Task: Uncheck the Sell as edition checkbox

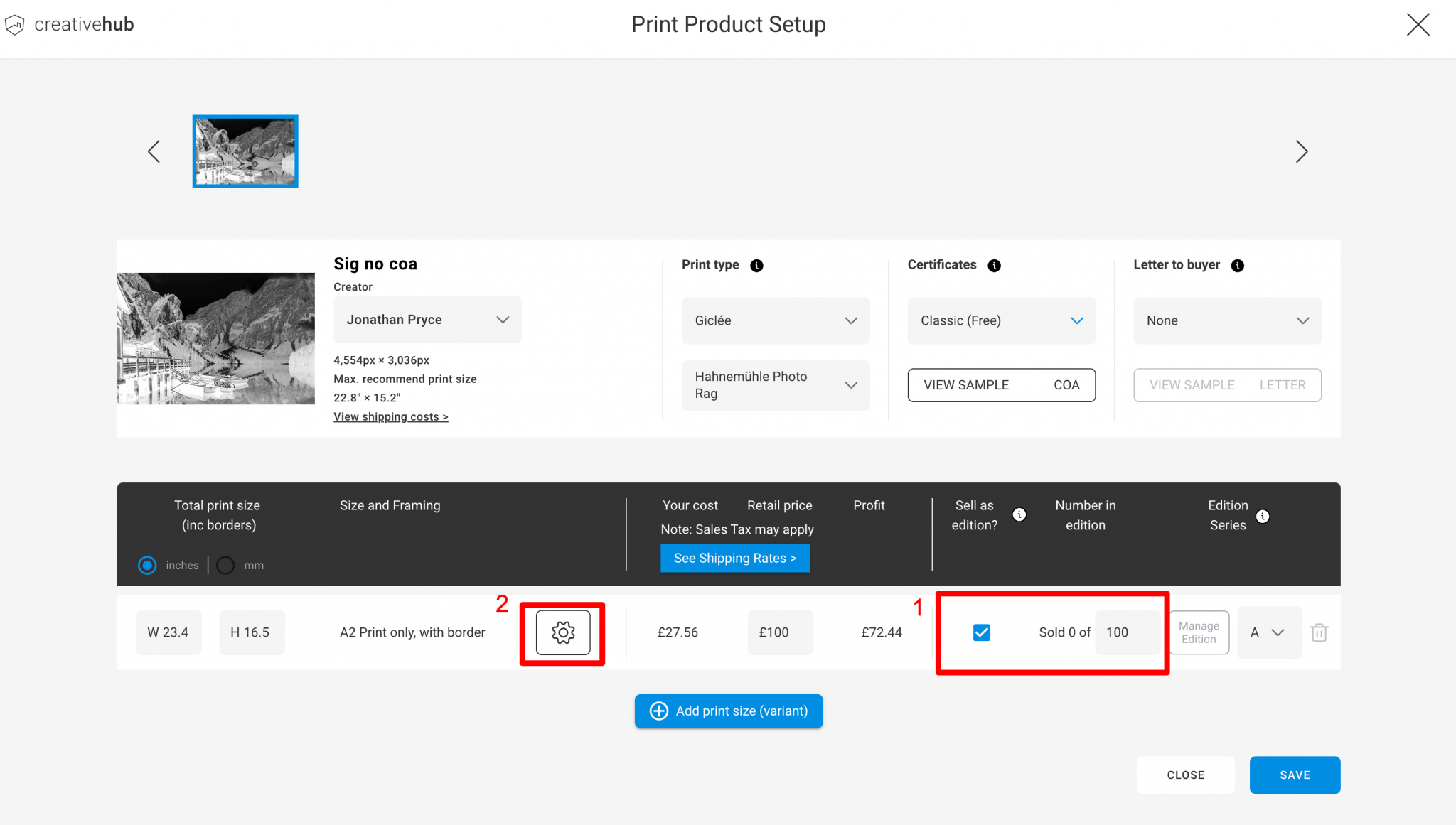Action: 981,632
